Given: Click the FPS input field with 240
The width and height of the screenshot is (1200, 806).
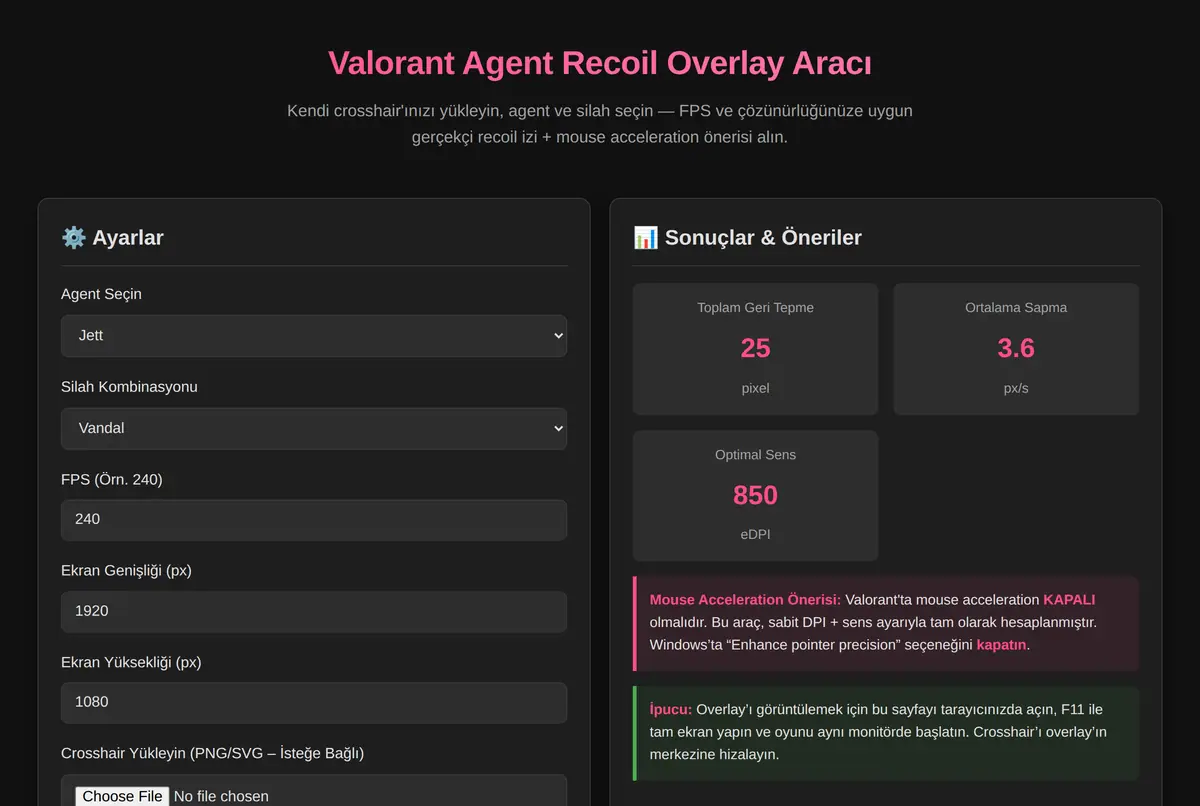Looking at the screenshot, I should [x=314, y=520].
